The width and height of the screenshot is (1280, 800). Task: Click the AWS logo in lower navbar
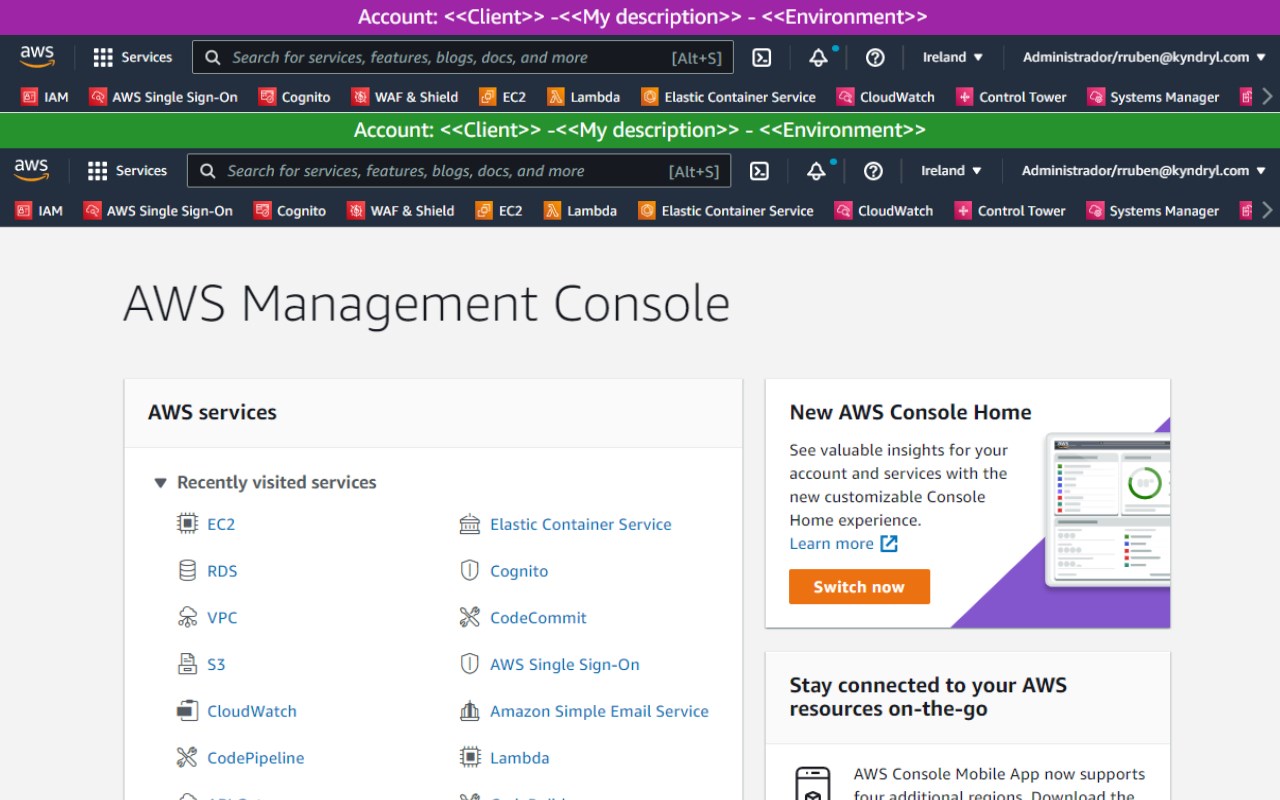tap(31, 171)
